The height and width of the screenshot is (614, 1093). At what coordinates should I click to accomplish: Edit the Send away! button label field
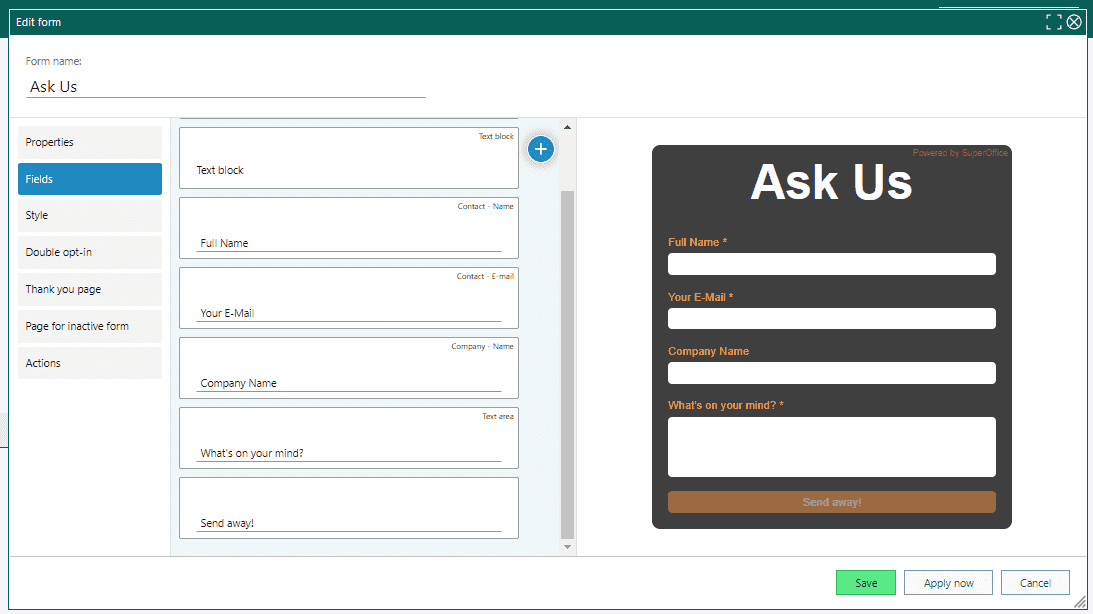349,523
